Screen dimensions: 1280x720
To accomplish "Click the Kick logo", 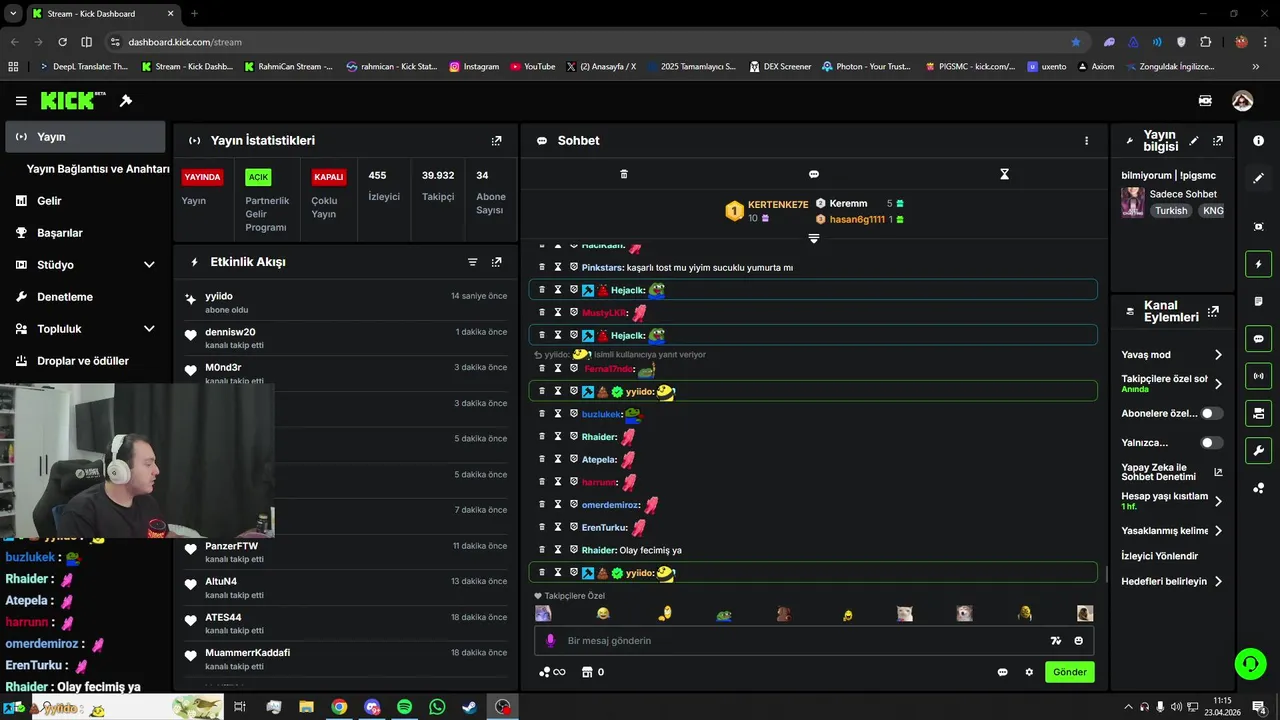I will (73, 101).
